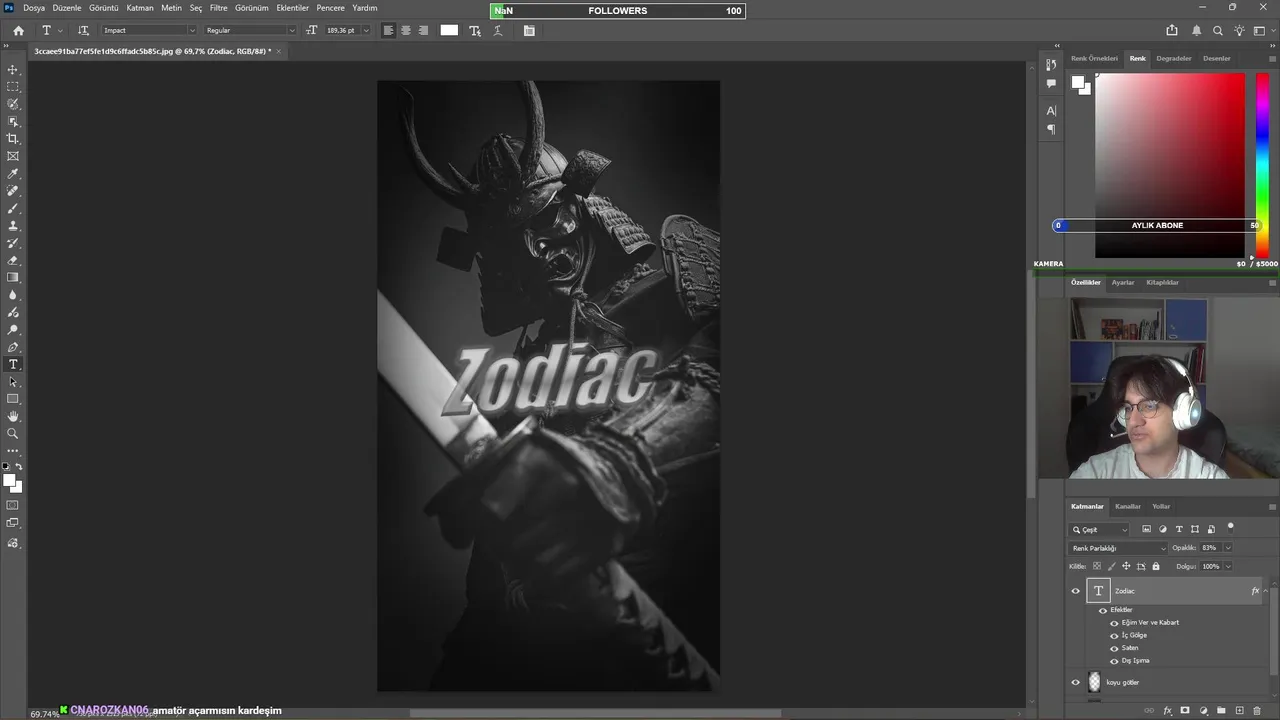Image resolution: width=1280 pixels, height=720 pixels.
Task: Select the Gradient tool
Action: coord(13,278)
